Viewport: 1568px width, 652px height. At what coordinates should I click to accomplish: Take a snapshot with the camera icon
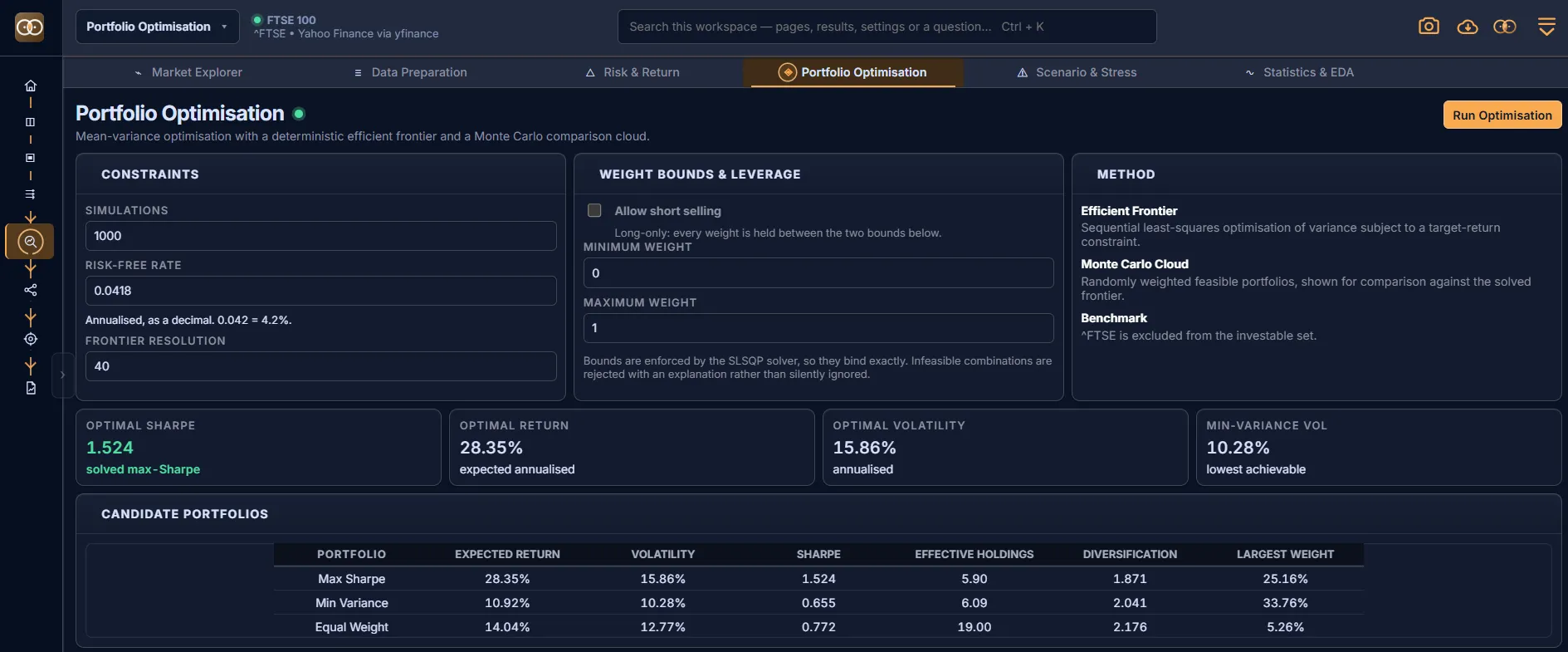[1429, 27]
